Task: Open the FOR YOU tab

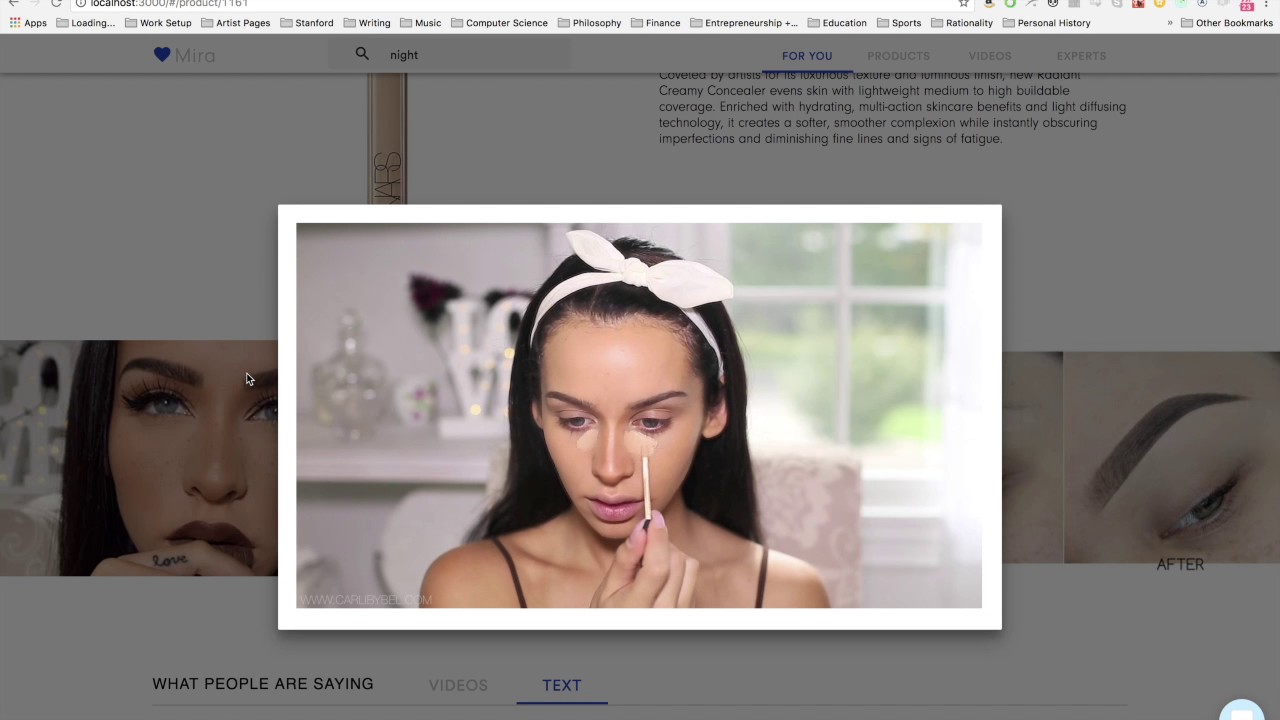Action: pos(807,56)
